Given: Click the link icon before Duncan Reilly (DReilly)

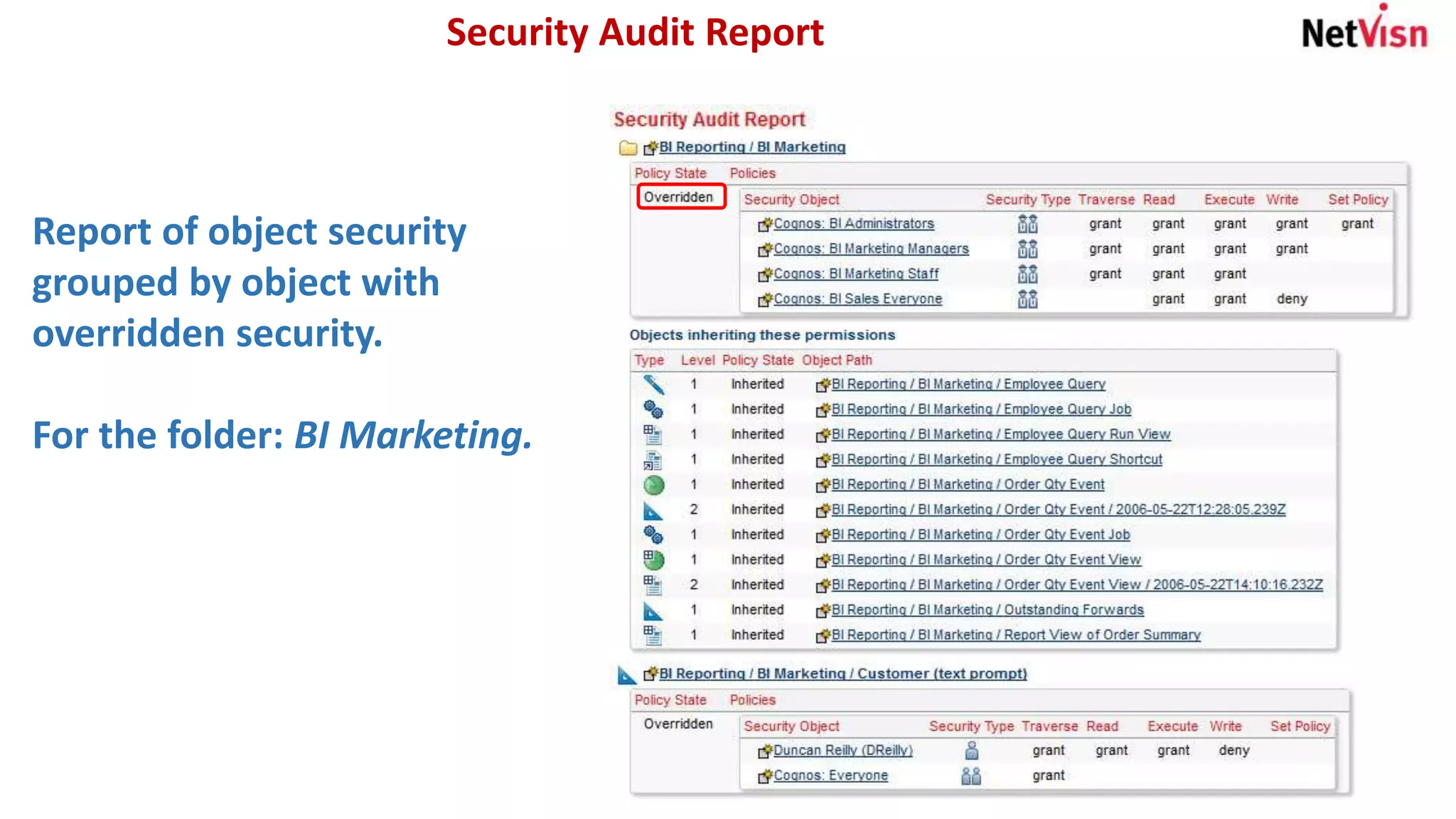Looking at the screenshot, I should (x=765, y=751).
